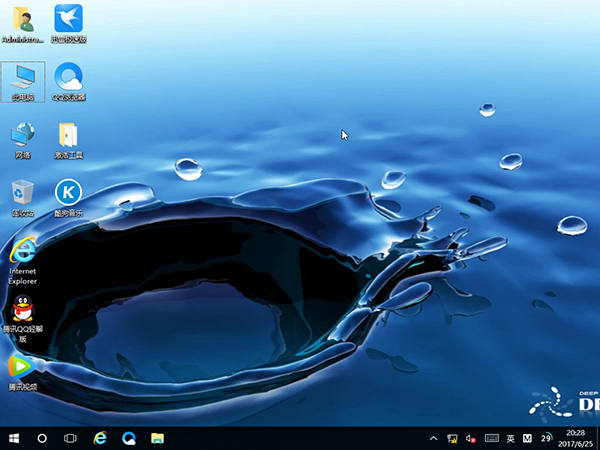Open the clock and date flyout
Image resolution: width=600 pixels, height=450 pixels.
coord(575,438)
